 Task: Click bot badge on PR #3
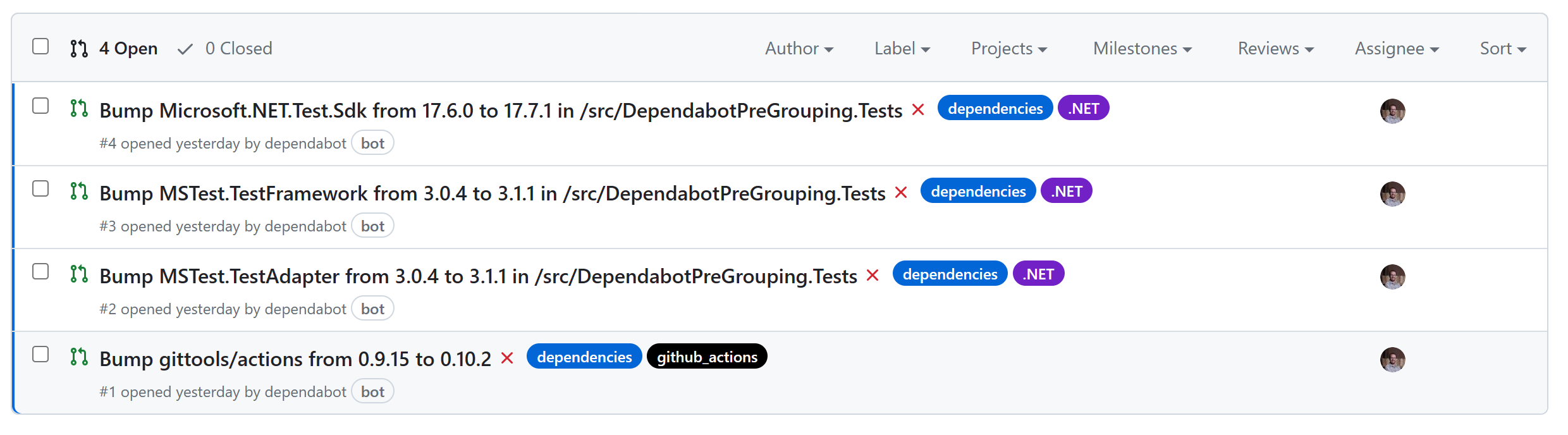click(x=372, y=226)
